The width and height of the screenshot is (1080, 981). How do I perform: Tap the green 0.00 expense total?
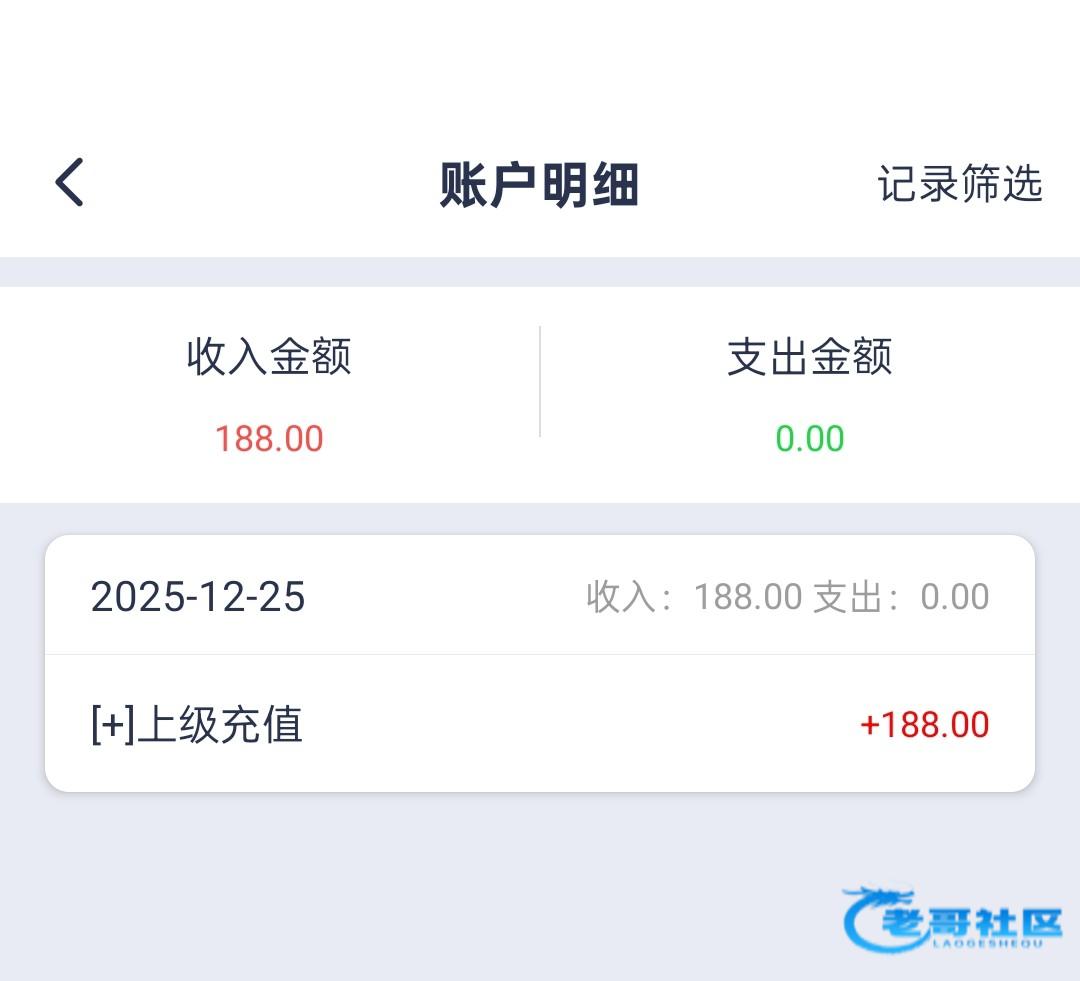(809, 439)
